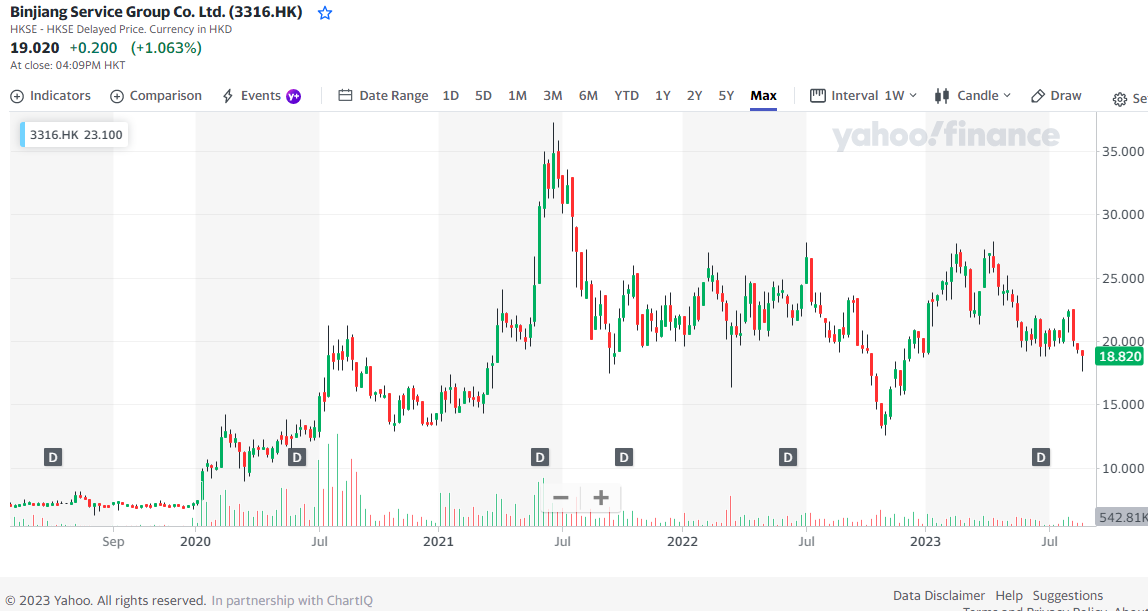The width and height of the screenshot is (1148, 611).
Task: Click the 2023 x-axis label
Action: click(925, 542)
